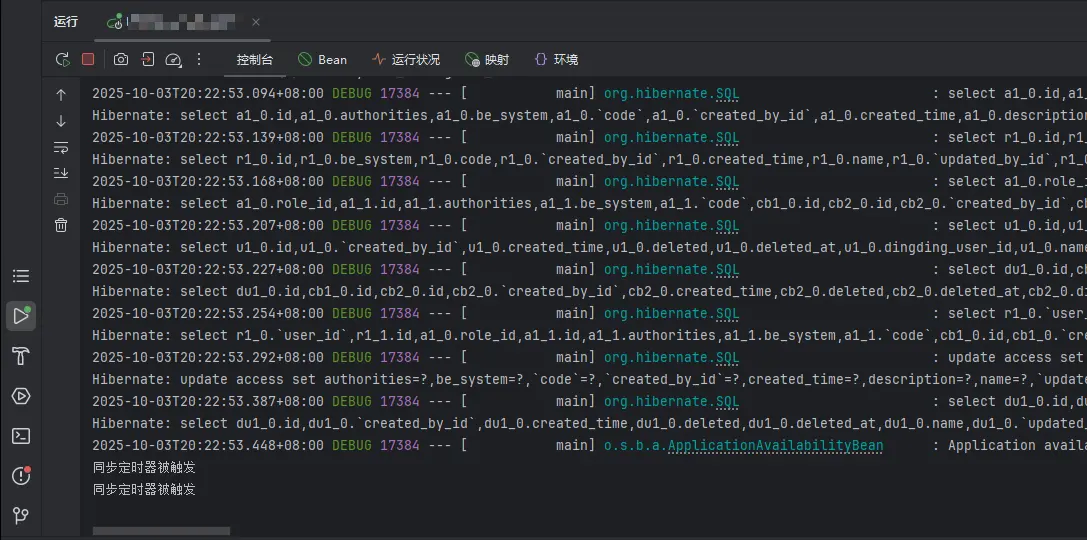Click the Rerun application icon
The image size is (1087, 540).
coord(62,60)
